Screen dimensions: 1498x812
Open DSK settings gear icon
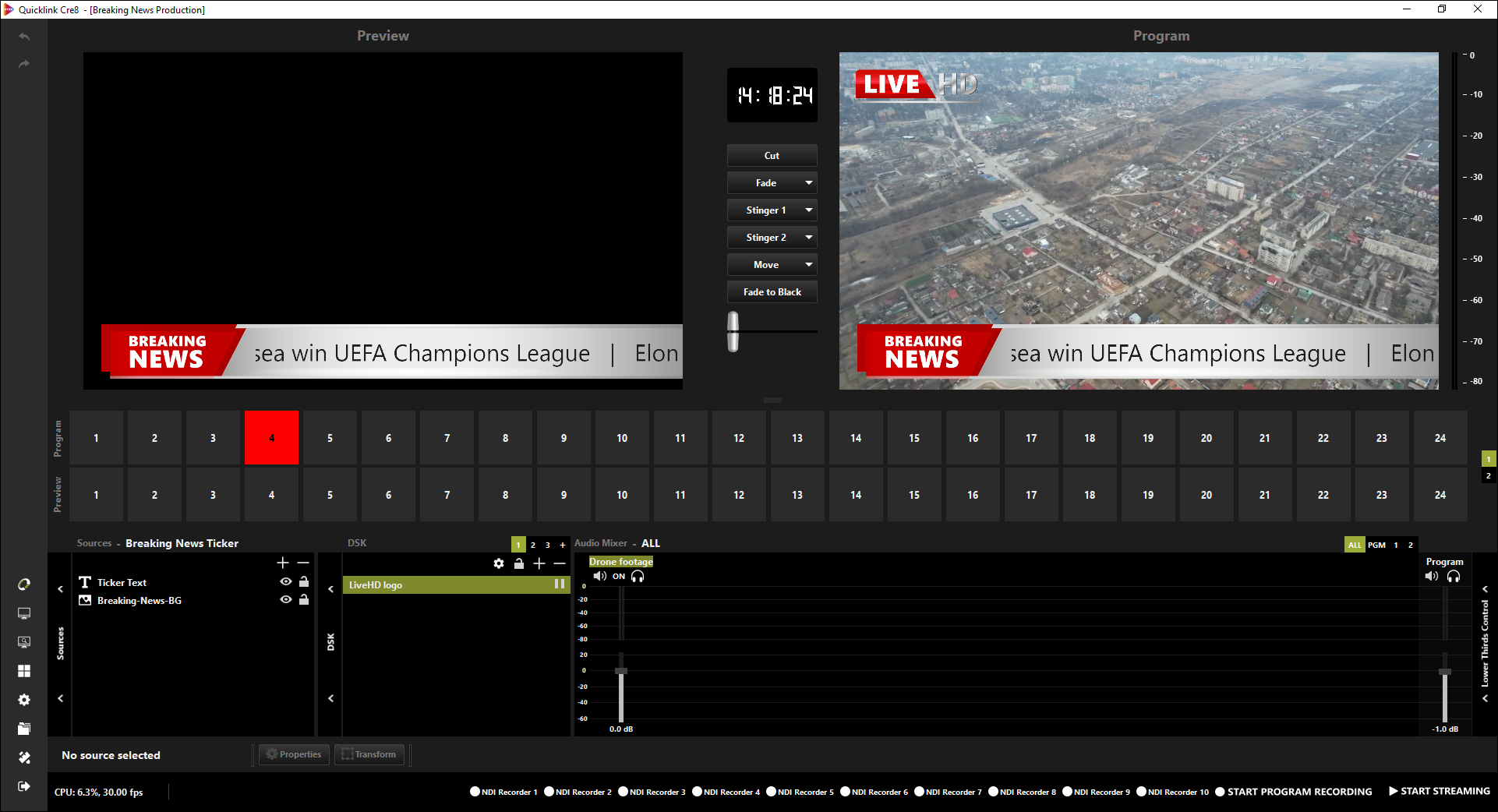[x=499, y=563]
